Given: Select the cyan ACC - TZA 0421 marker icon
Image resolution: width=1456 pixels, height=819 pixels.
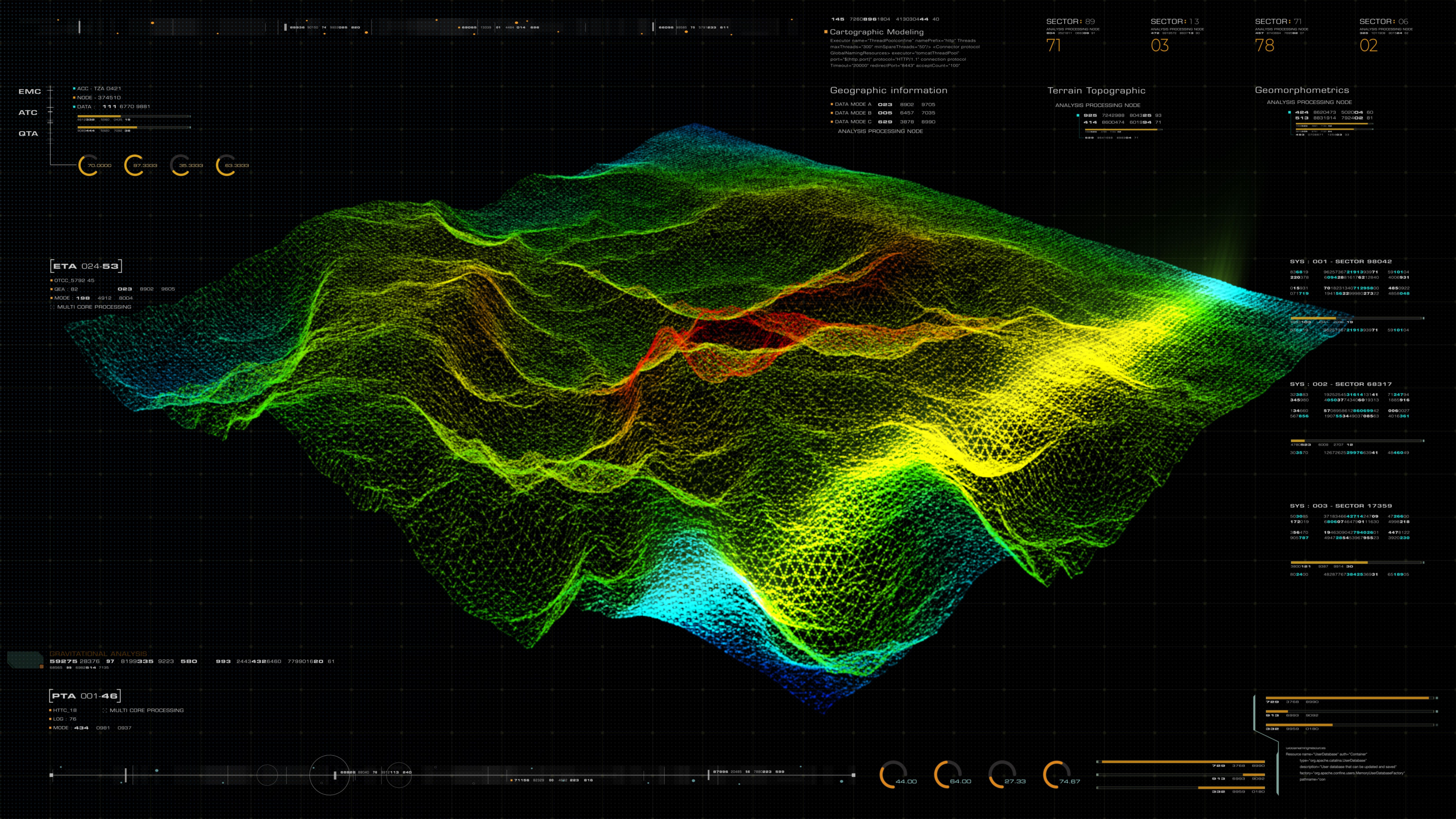Looking at the screenshot, I should [x=74, y=89].
